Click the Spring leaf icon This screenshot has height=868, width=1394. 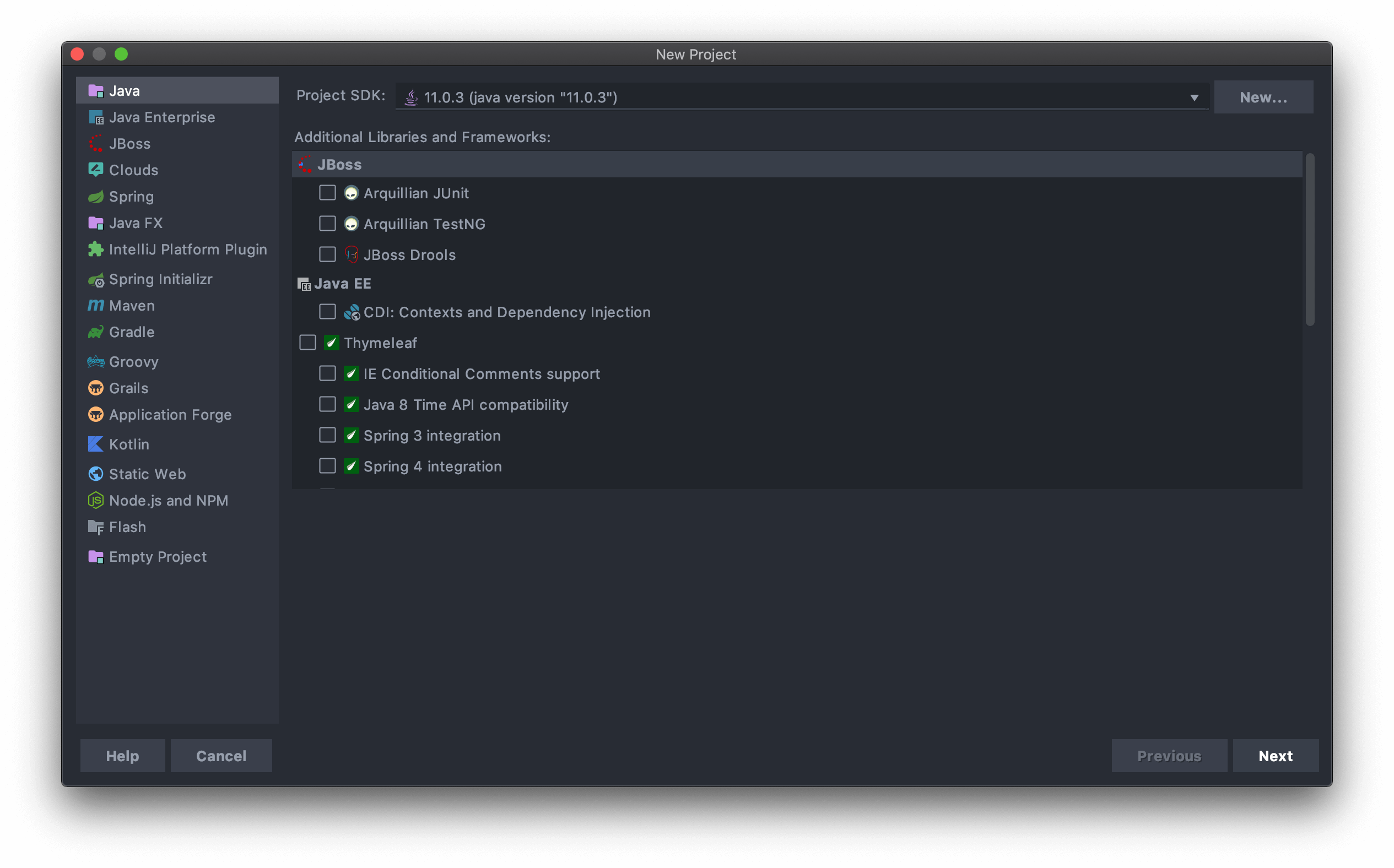[95, 196]
